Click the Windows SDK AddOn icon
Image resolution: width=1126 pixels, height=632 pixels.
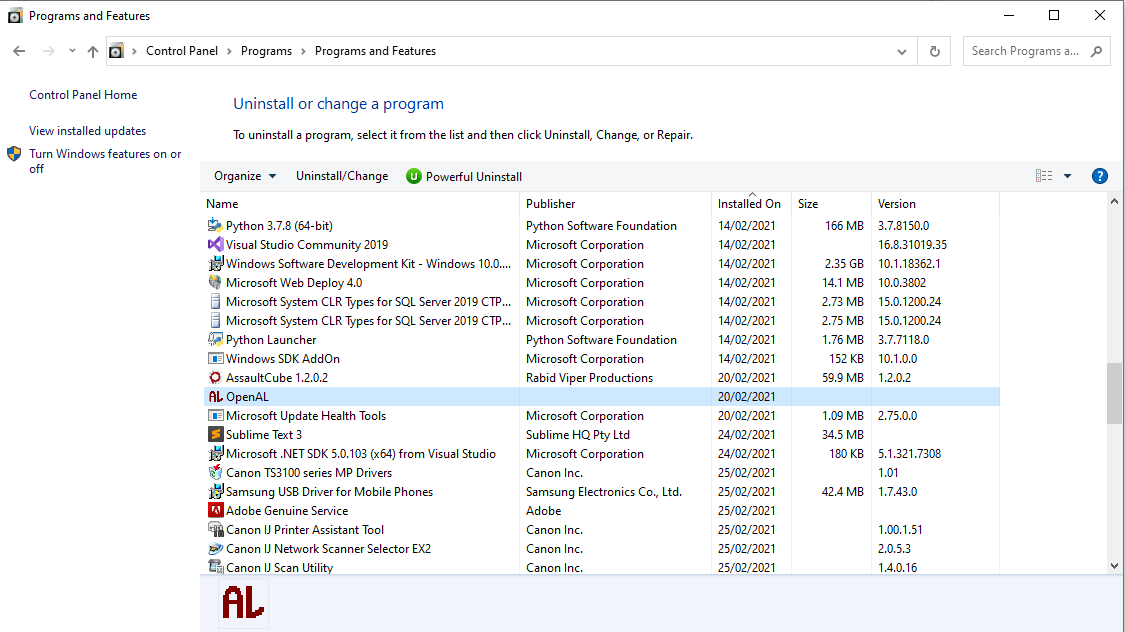215,358
